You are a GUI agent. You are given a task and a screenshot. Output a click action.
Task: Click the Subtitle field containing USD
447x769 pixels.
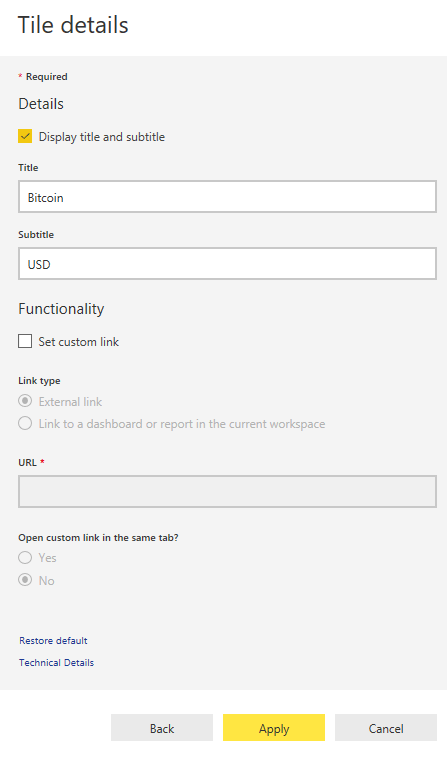227,264
